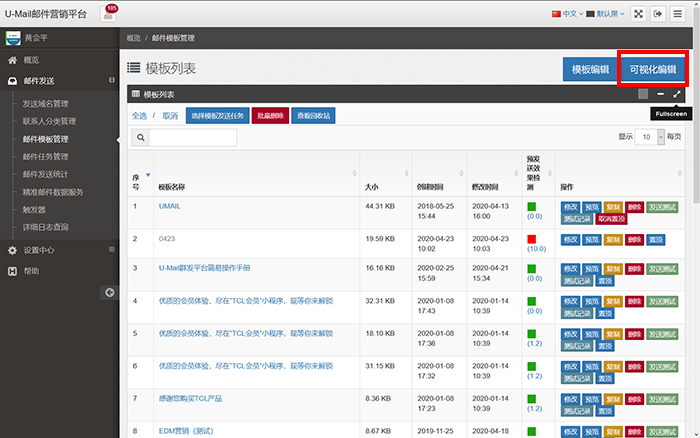Click the fullscreen toggle icon in top bar
This screenshot has height=438, width=700.
point(636,14)
